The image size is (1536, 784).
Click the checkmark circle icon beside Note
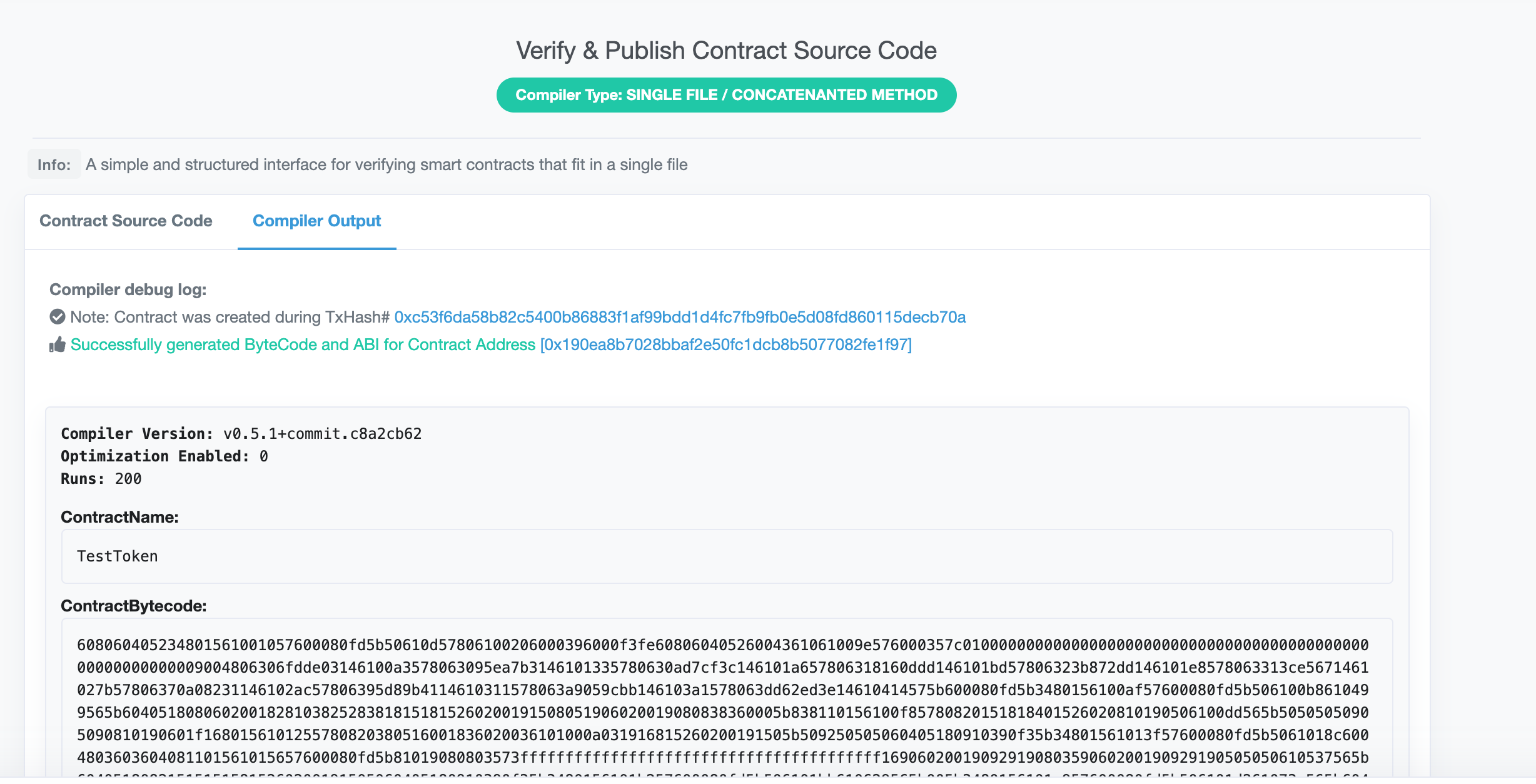pos(58,317)
